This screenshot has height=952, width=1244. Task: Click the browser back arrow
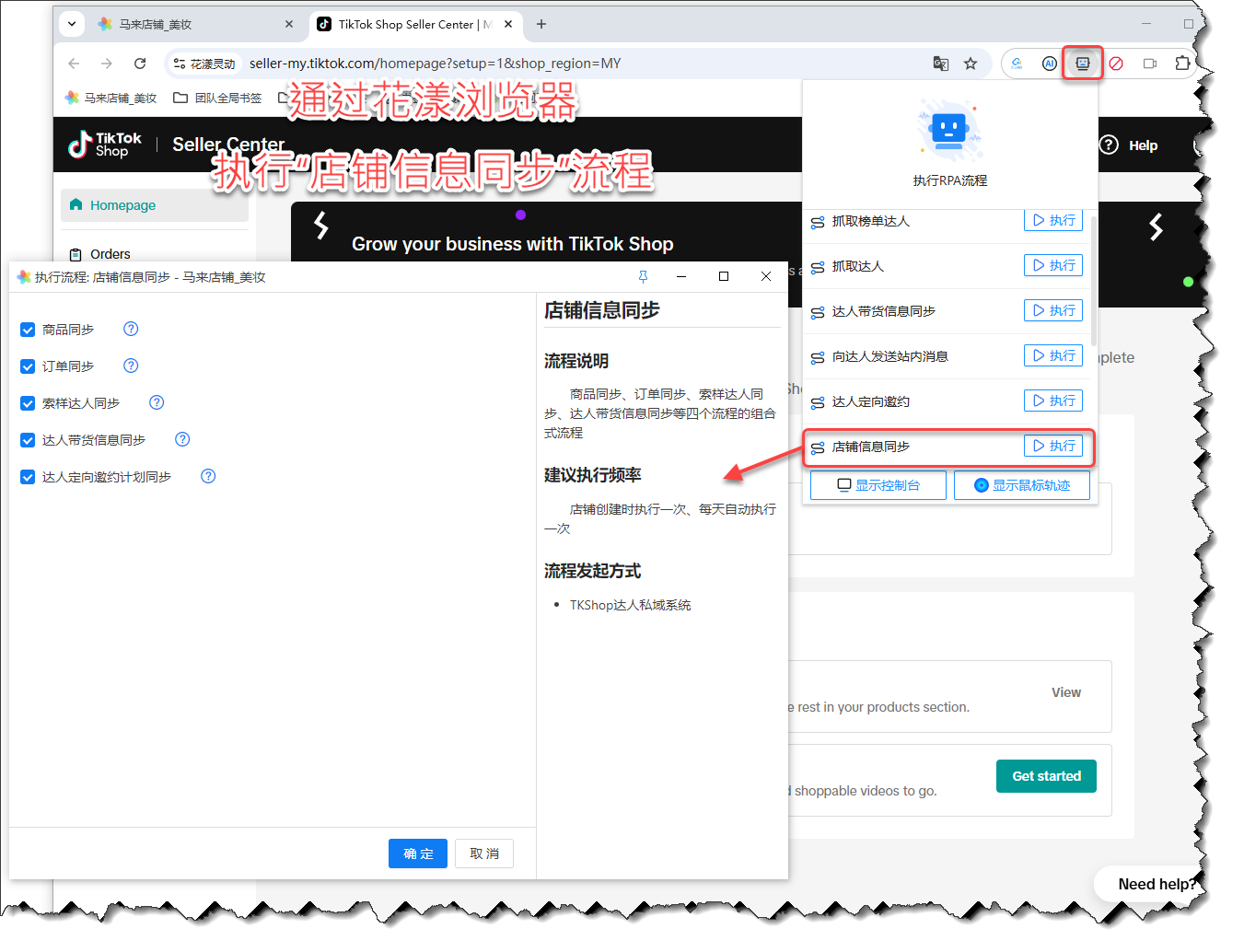(74, 64)
